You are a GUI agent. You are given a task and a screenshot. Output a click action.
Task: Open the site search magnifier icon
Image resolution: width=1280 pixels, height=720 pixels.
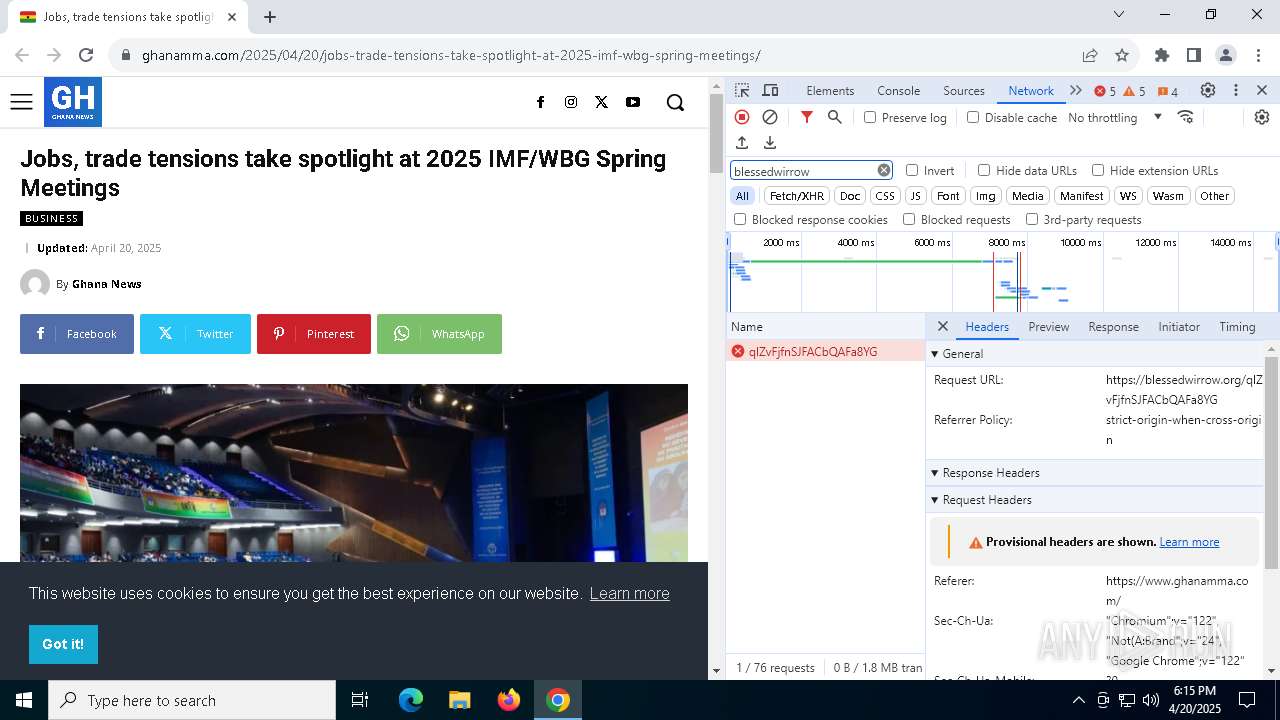click(675, 102)
